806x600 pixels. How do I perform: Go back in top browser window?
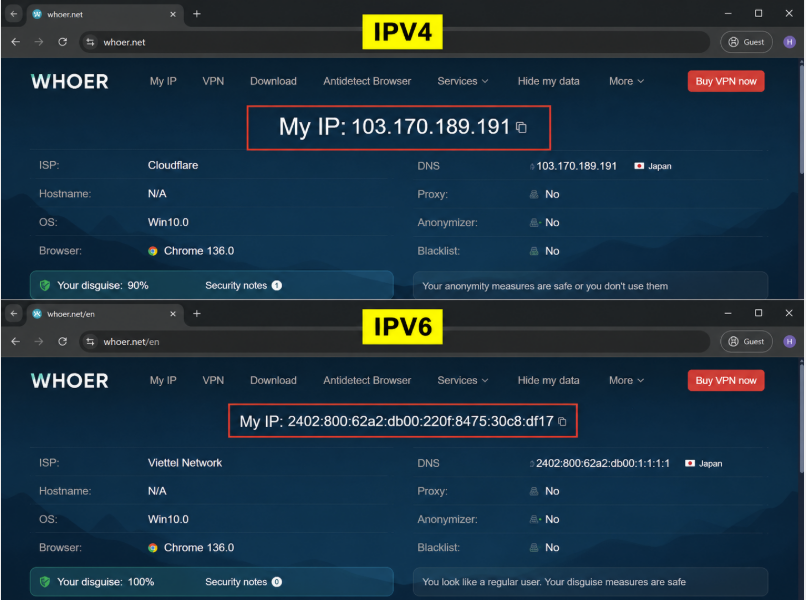pos(15,42)
